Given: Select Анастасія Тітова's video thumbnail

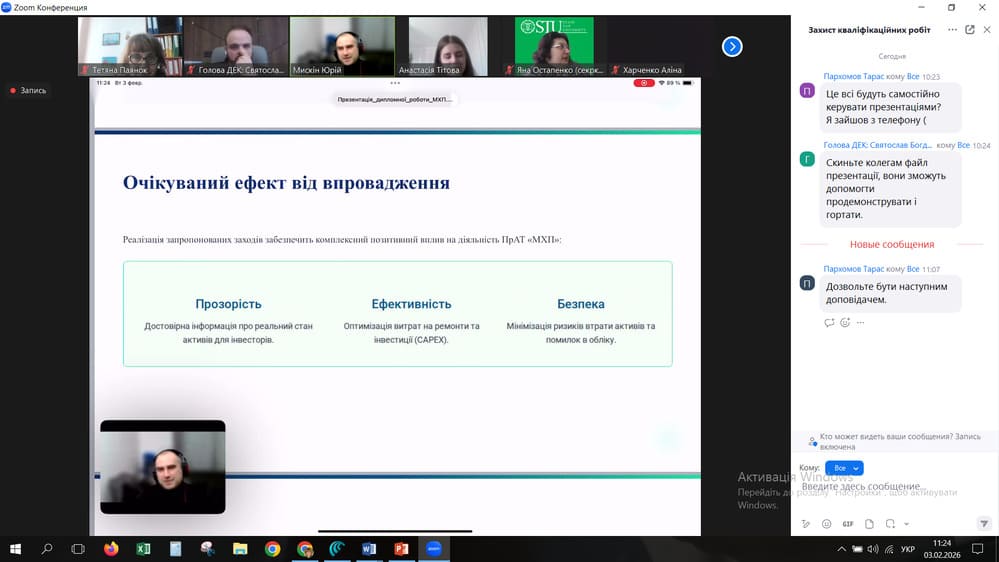Looking at the screenshot, I should pos(442,47).
